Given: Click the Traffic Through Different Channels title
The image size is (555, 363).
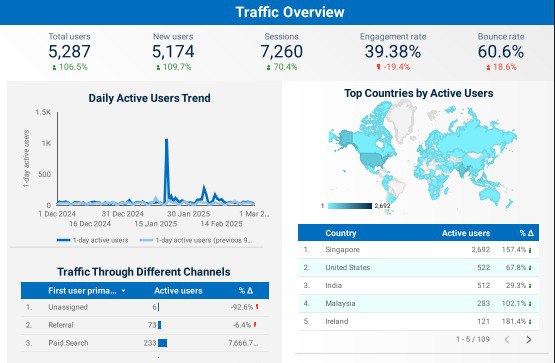Looking at the screenshot, I should pos(144,272).
